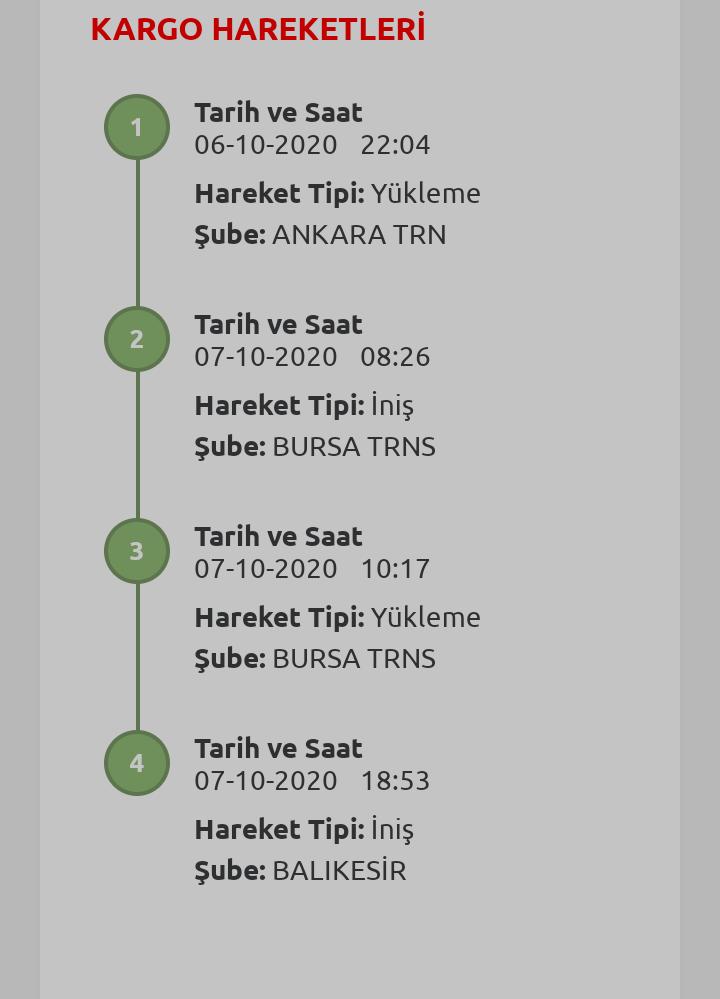Select the 07-10-2020 18:53 timestamp
The width and height of the screenshot is (720, 999).
click(x=312, y=781)
